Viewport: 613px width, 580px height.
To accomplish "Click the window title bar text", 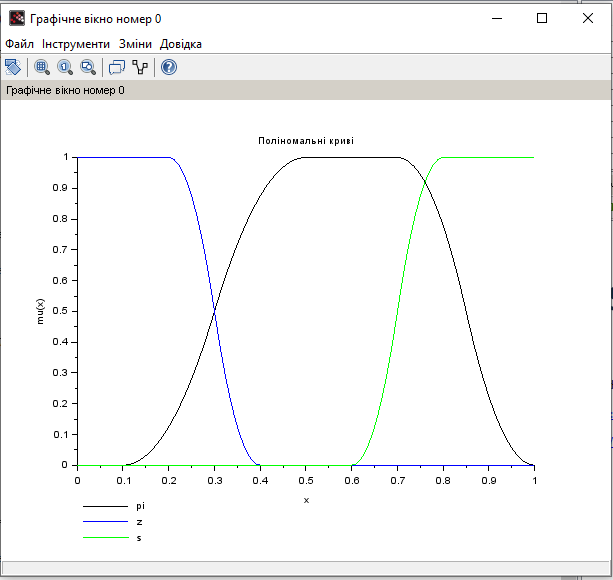I will pos(96,19).
